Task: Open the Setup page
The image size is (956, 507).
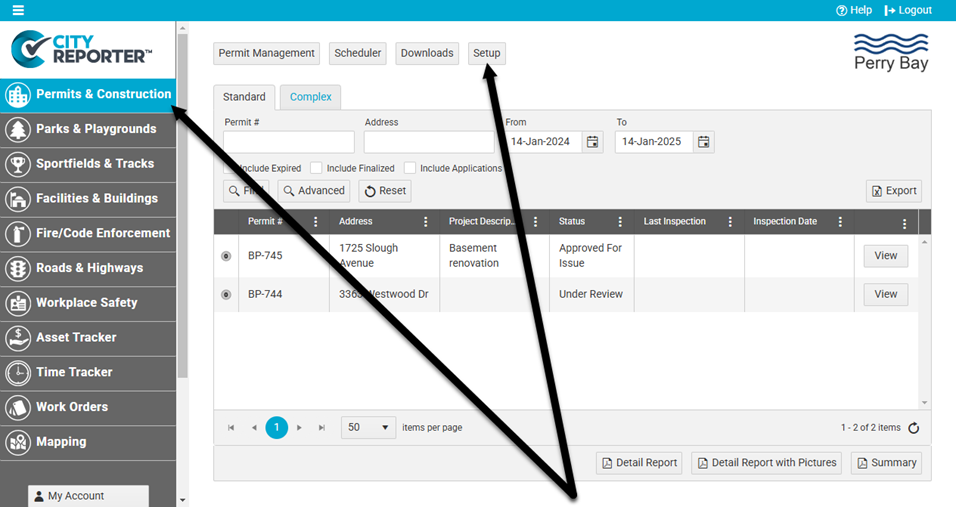Action: coord(487,53)
